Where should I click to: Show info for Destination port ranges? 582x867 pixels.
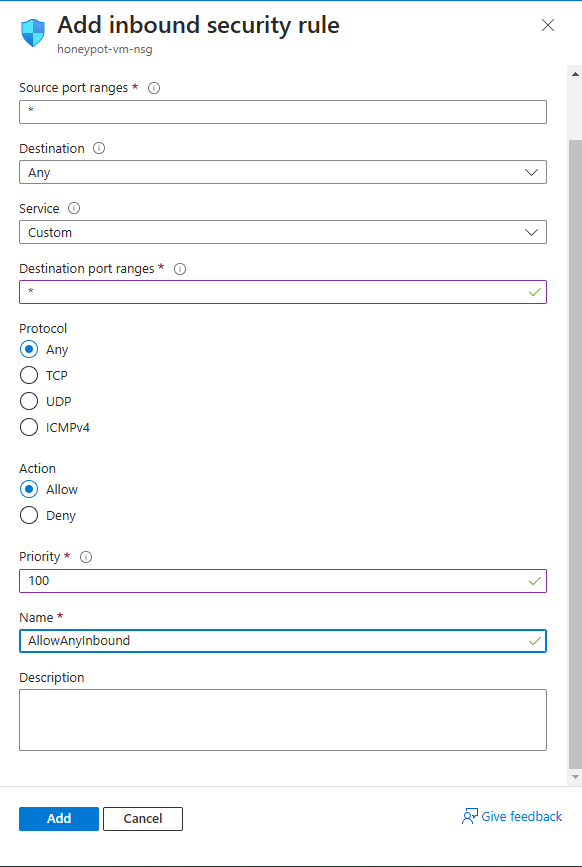(x=180, y=269)
